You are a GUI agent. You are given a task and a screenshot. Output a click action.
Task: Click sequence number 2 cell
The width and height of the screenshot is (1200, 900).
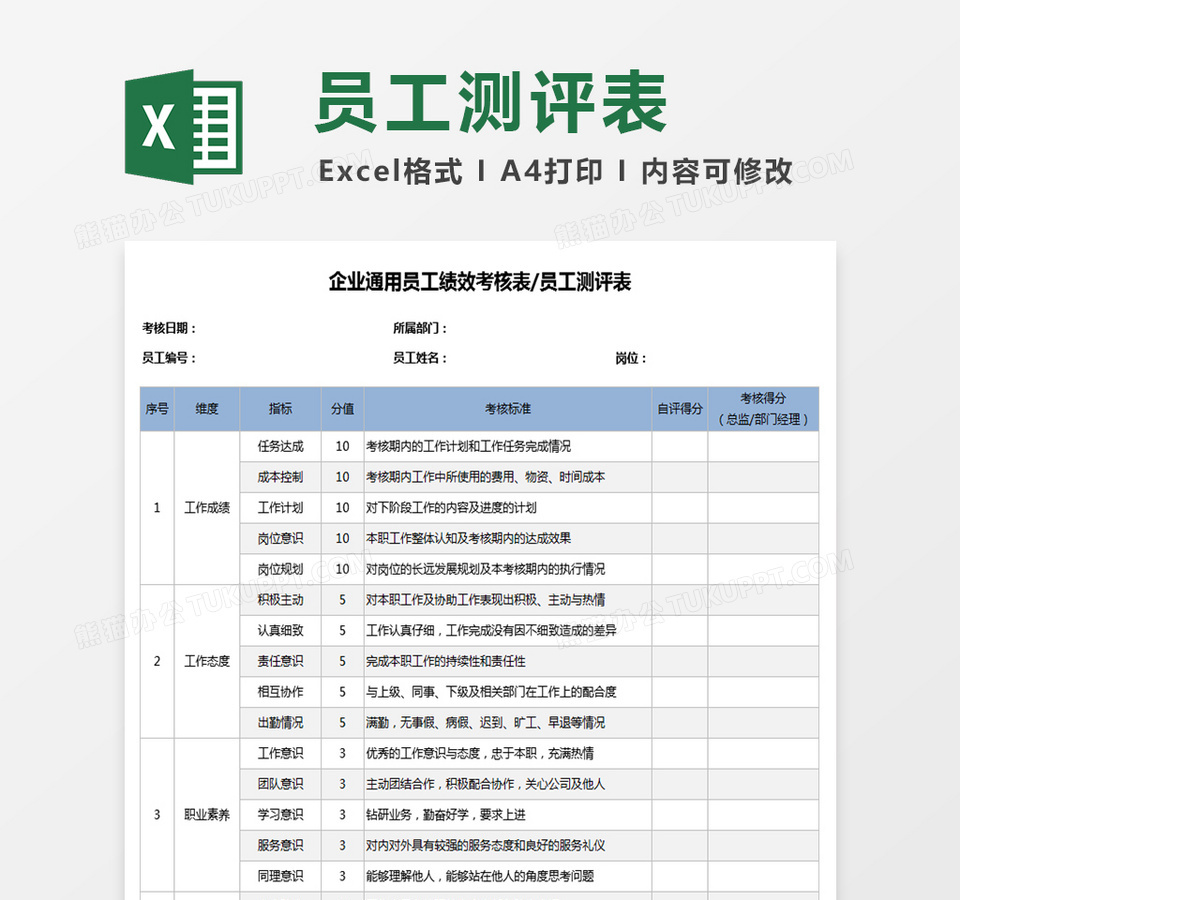[x=157, y=661]
